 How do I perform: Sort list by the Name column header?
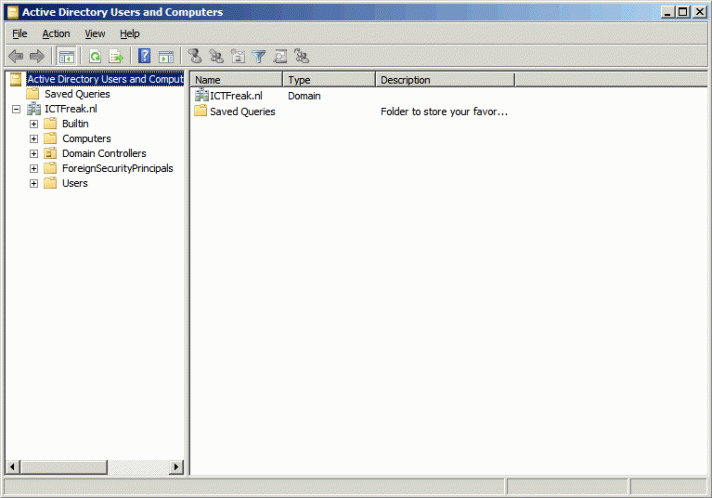click(237, 80)
